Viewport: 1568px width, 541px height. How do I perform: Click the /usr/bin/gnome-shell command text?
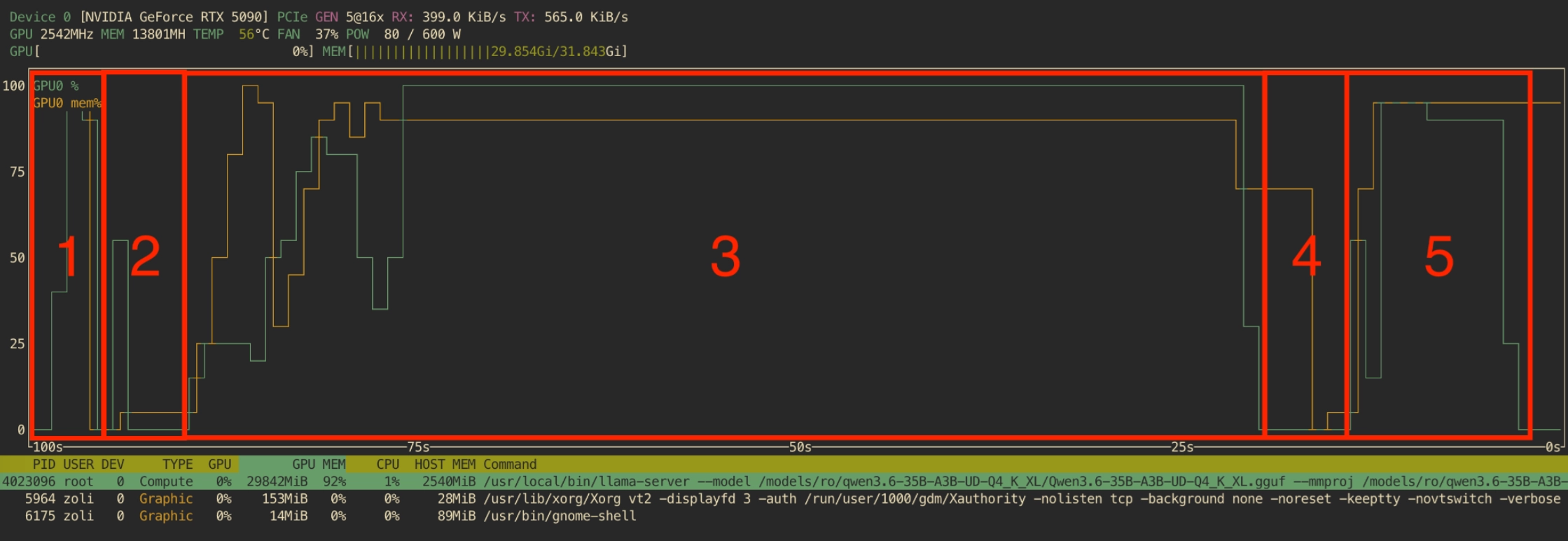point(560,516)
